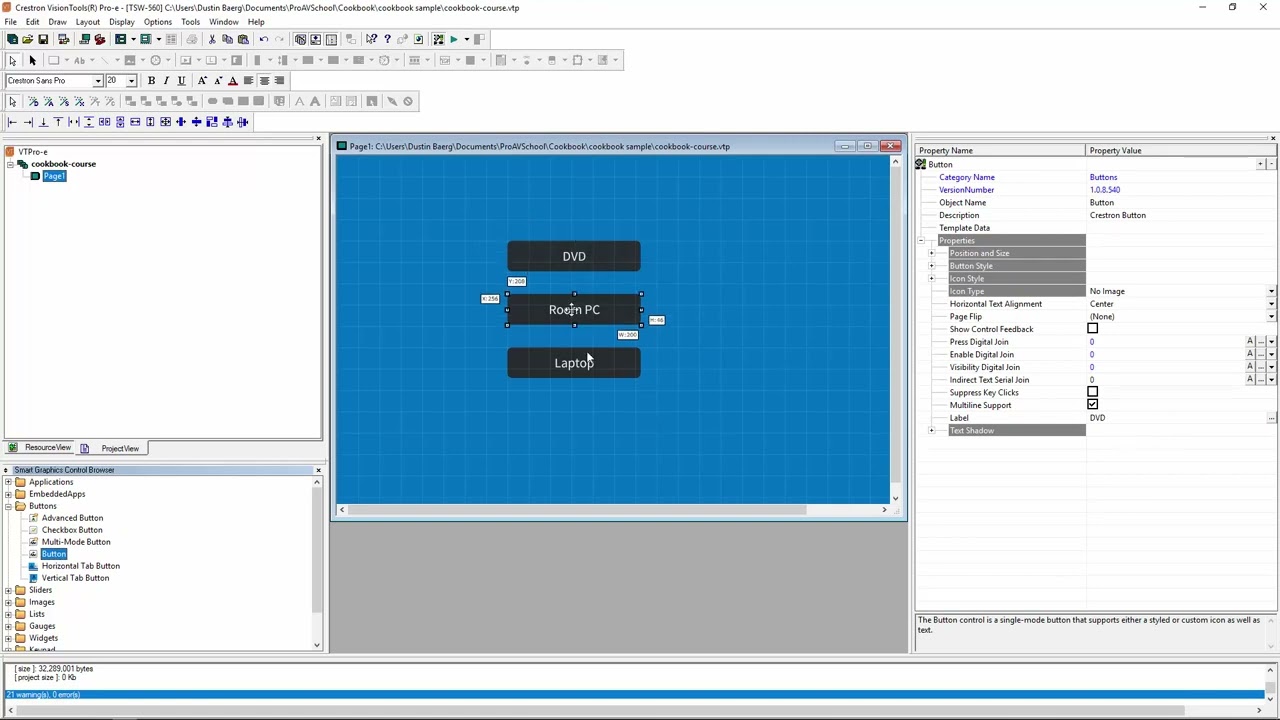This screenshot has height=720, width=1280.
Task: Open the File menu
Action: coord(10,22)
